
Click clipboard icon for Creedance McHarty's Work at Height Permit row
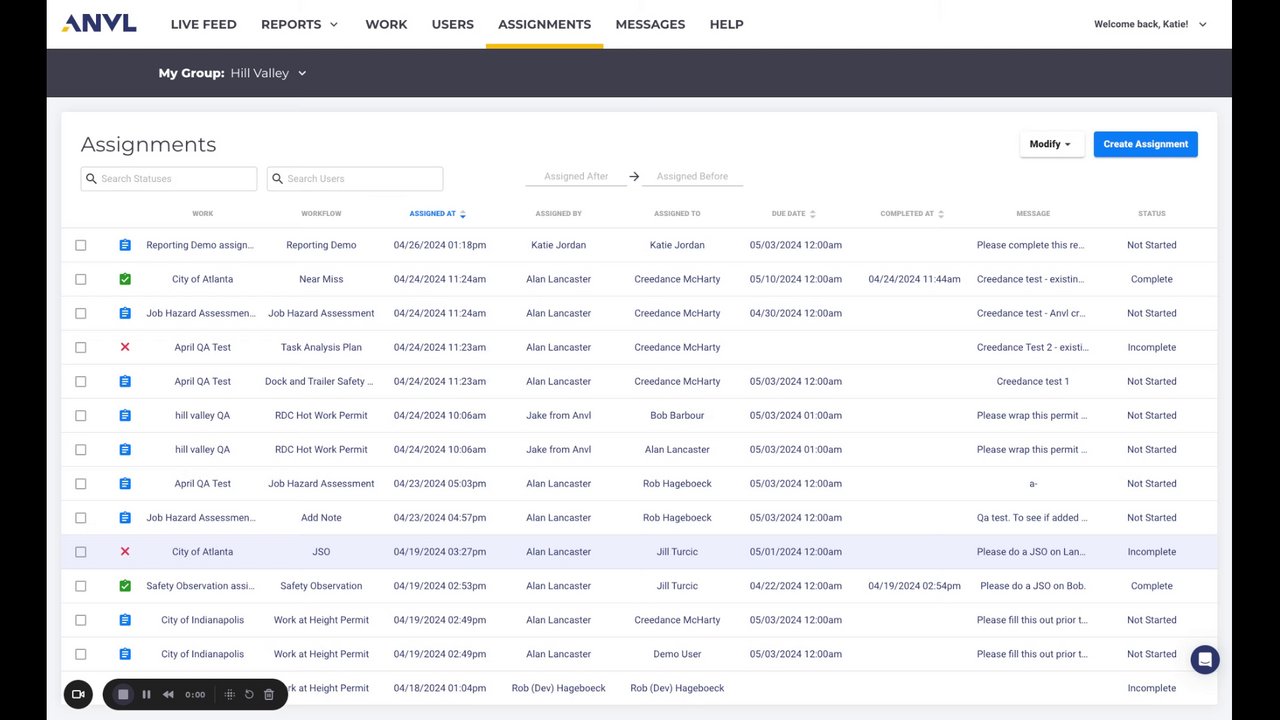(125, 620)
